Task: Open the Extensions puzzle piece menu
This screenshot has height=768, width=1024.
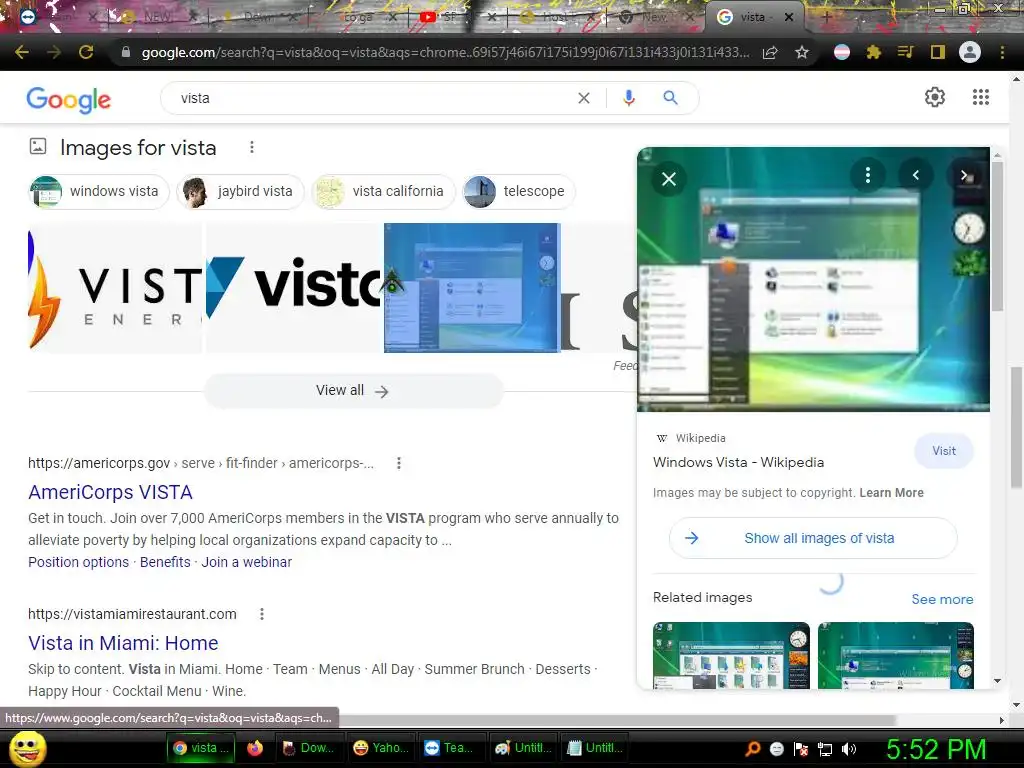Action: 874,52
